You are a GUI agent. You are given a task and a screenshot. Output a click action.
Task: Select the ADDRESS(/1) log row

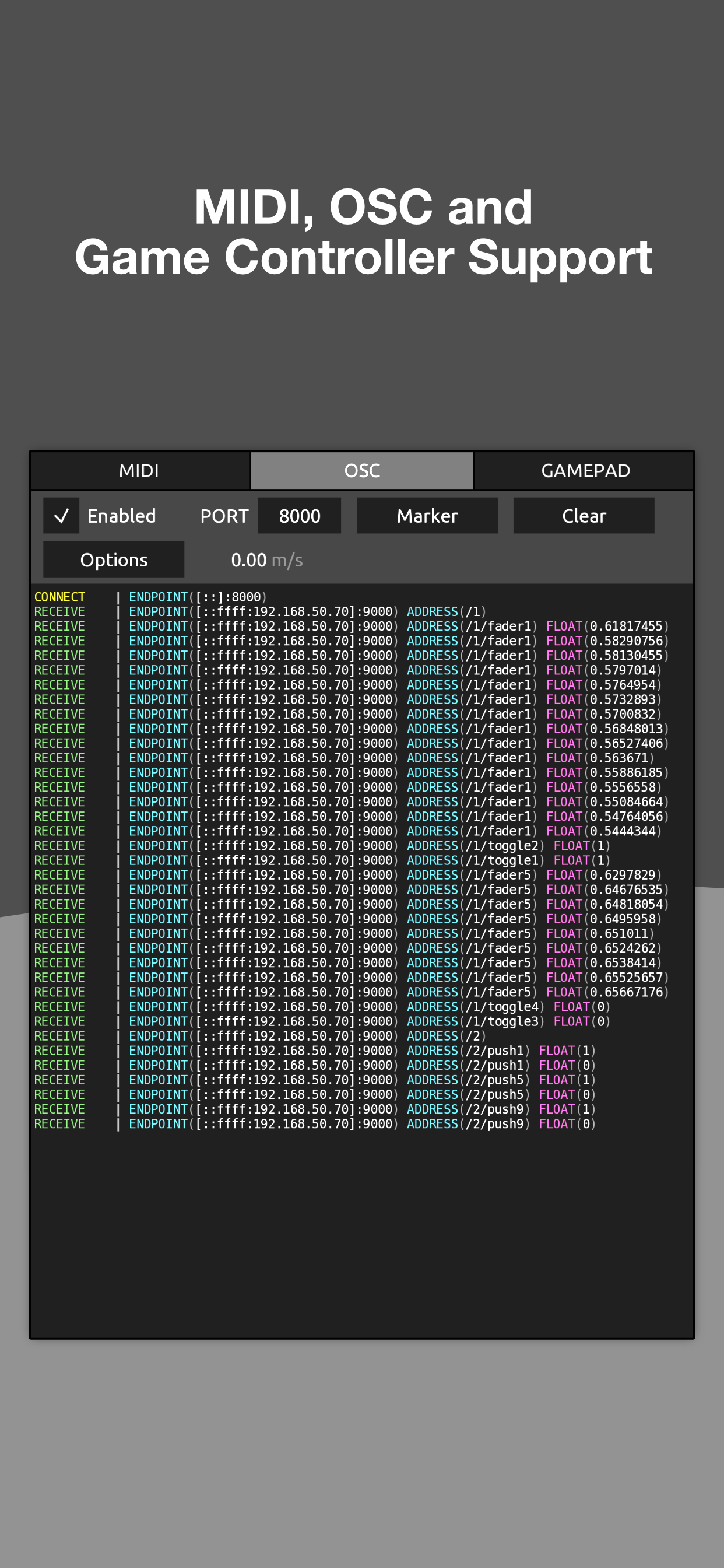(260, 612)
